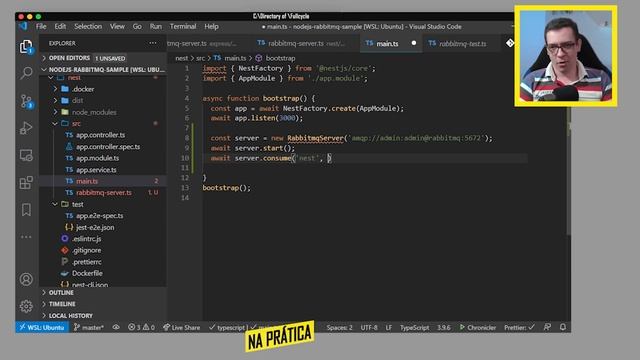Open app.e2e-spec.ts in explorer
This screenshot has width=640, height=360.
point(99,216)
